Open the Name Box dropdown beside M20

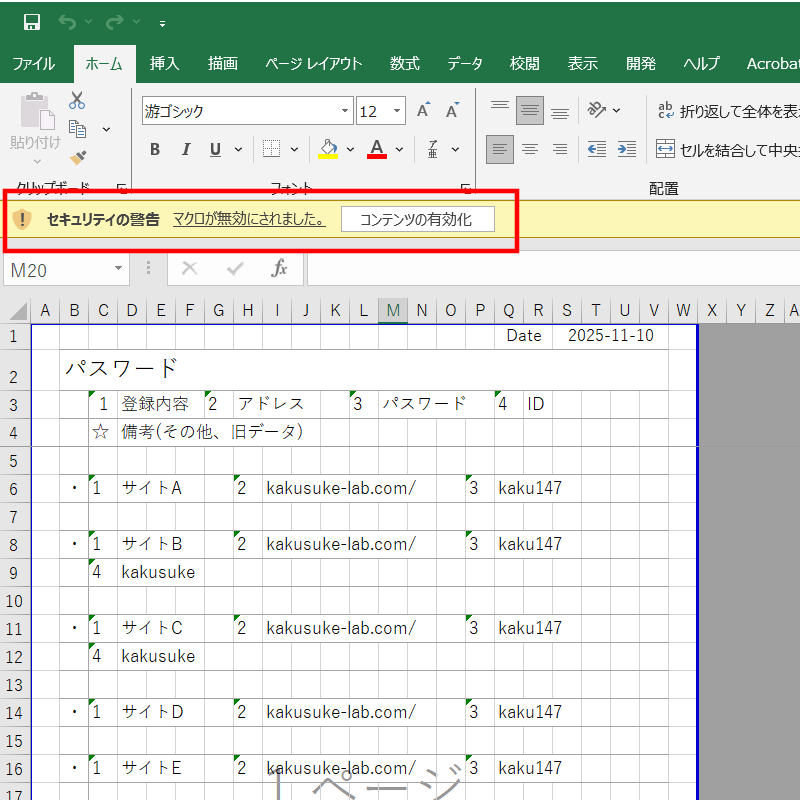point(119,269)
